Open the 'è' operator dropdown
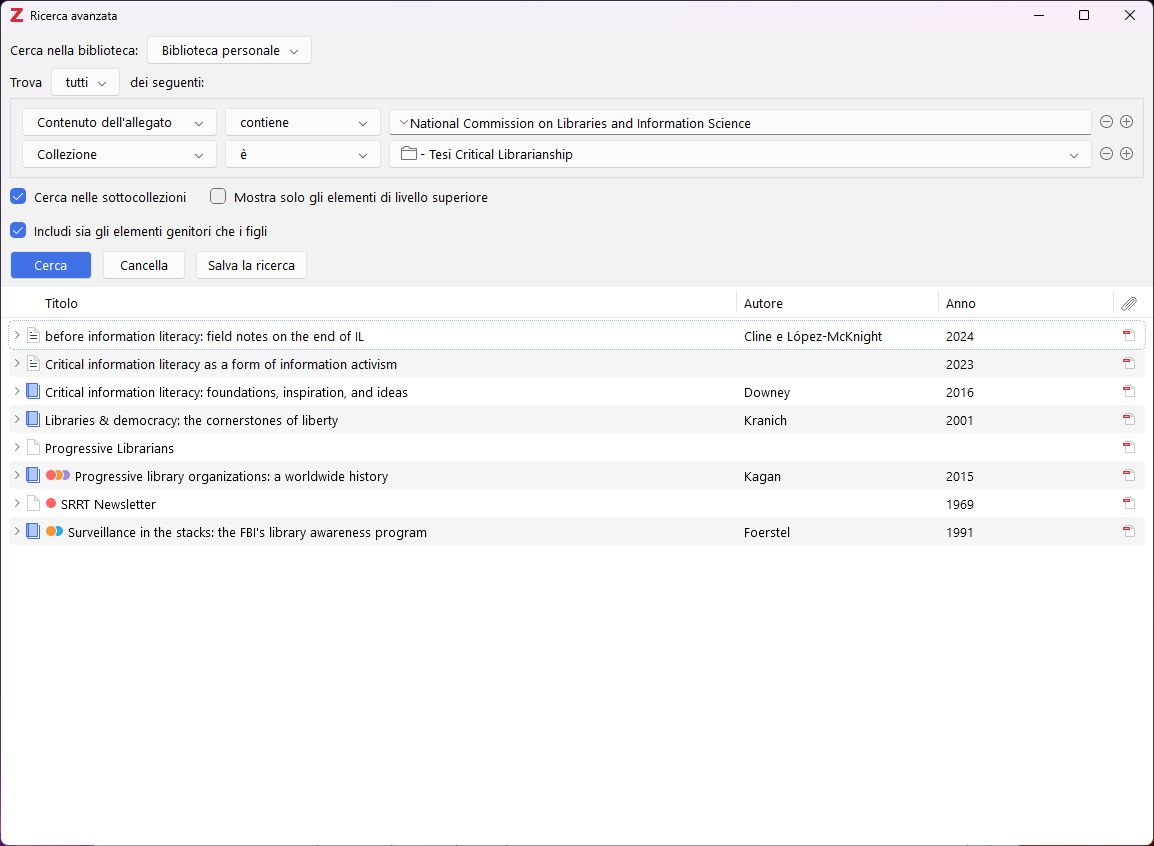 (302, 154)
